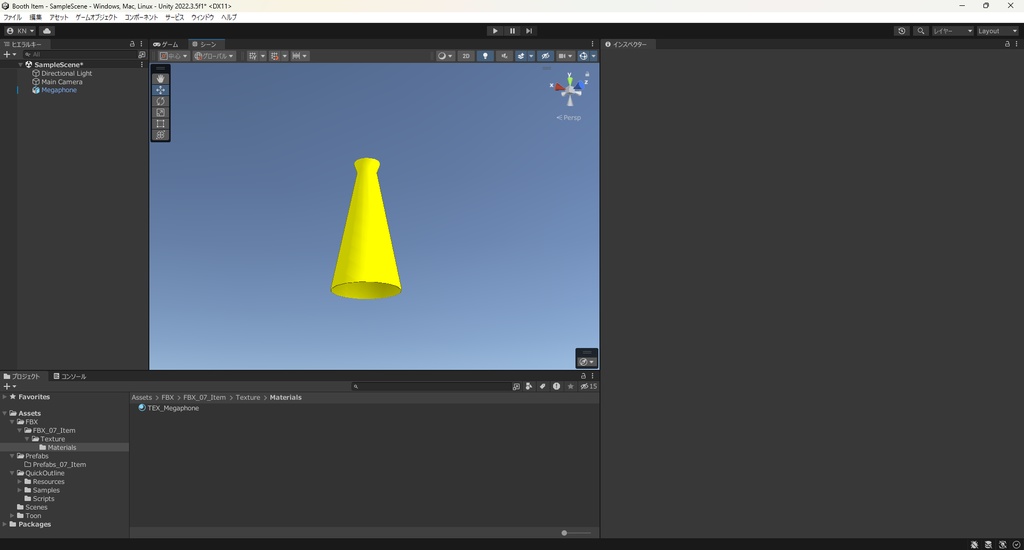Open the 編集 menu

tap(35, 18)
